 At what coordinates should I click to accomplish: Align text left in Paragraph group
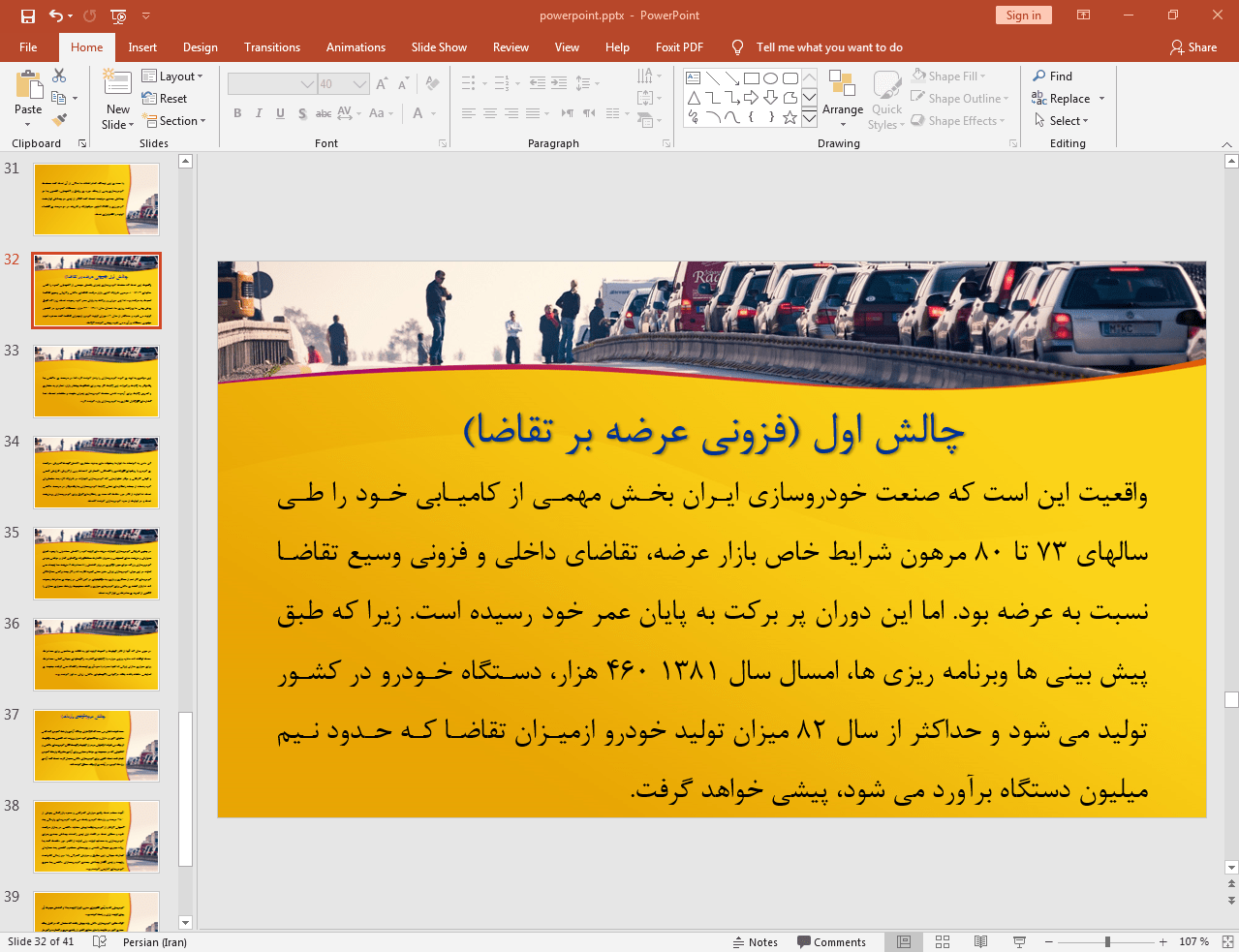click(x=469, y=113)
